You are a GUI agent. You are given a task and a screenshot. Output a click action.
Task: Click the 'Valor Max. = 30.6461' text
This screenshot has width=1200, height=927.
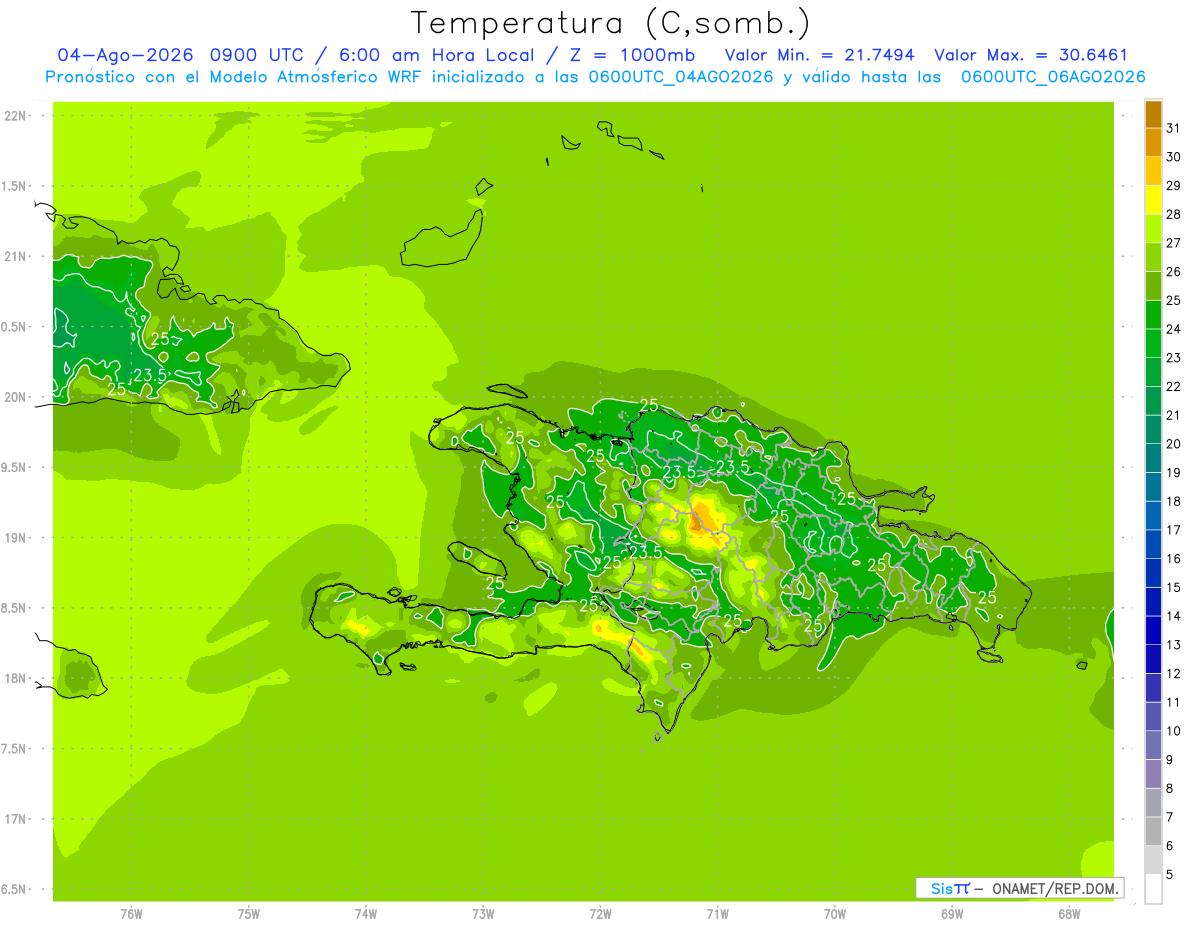(1031, 55)
